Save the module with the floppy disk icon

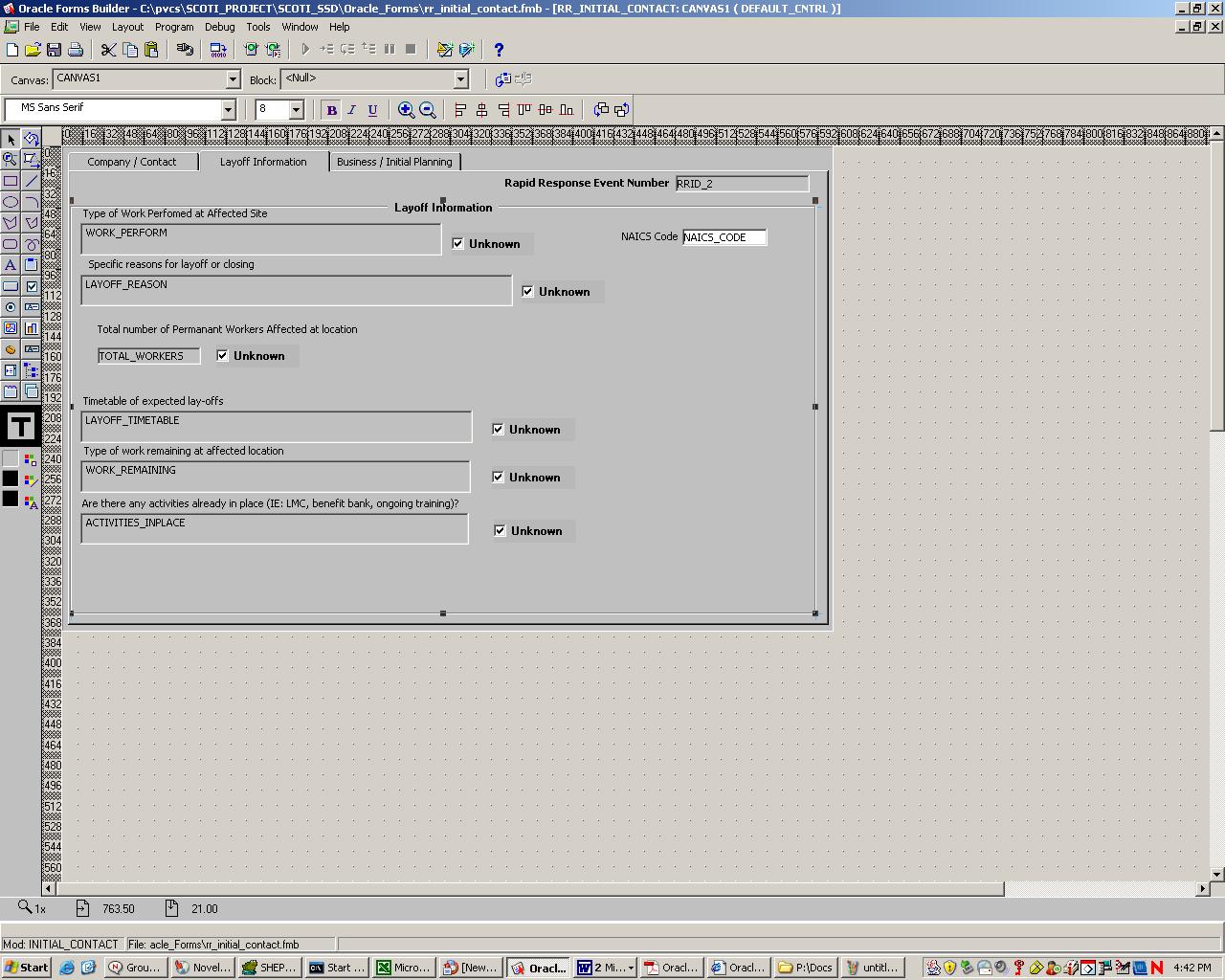coord(54,50)
